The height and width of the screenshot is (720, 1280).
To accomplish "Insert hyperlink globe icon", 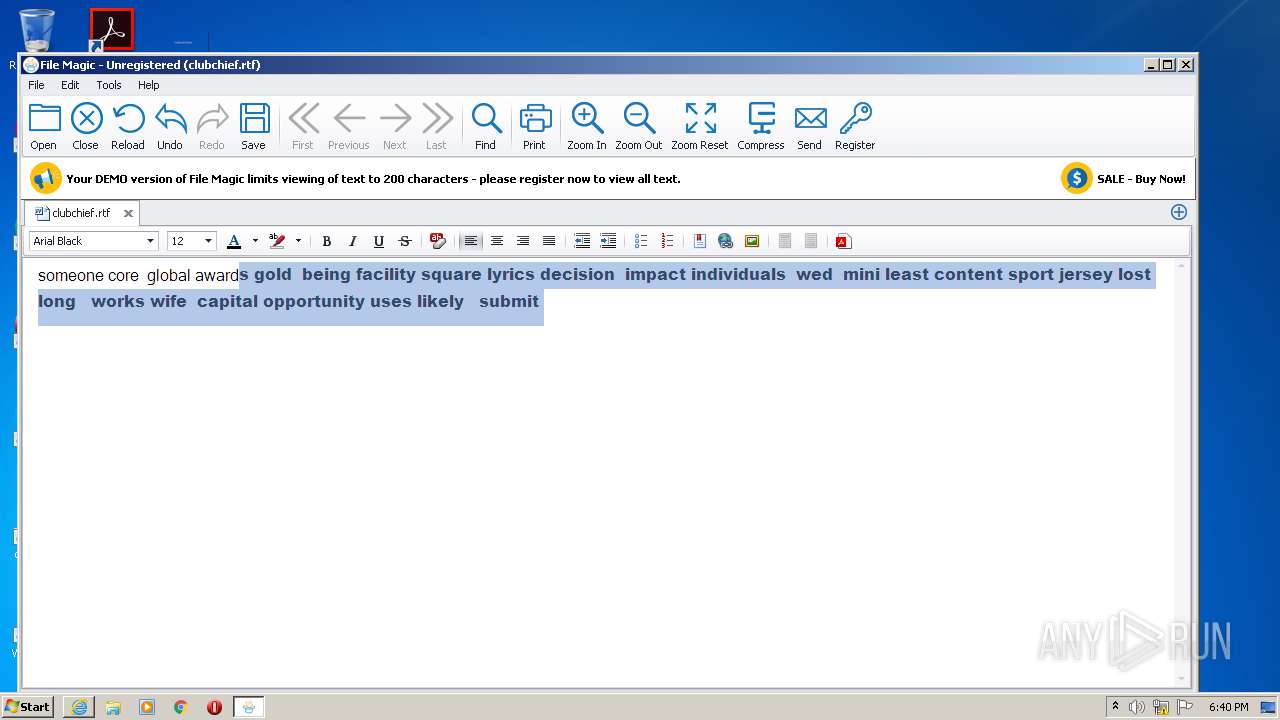I will point(726,241).
